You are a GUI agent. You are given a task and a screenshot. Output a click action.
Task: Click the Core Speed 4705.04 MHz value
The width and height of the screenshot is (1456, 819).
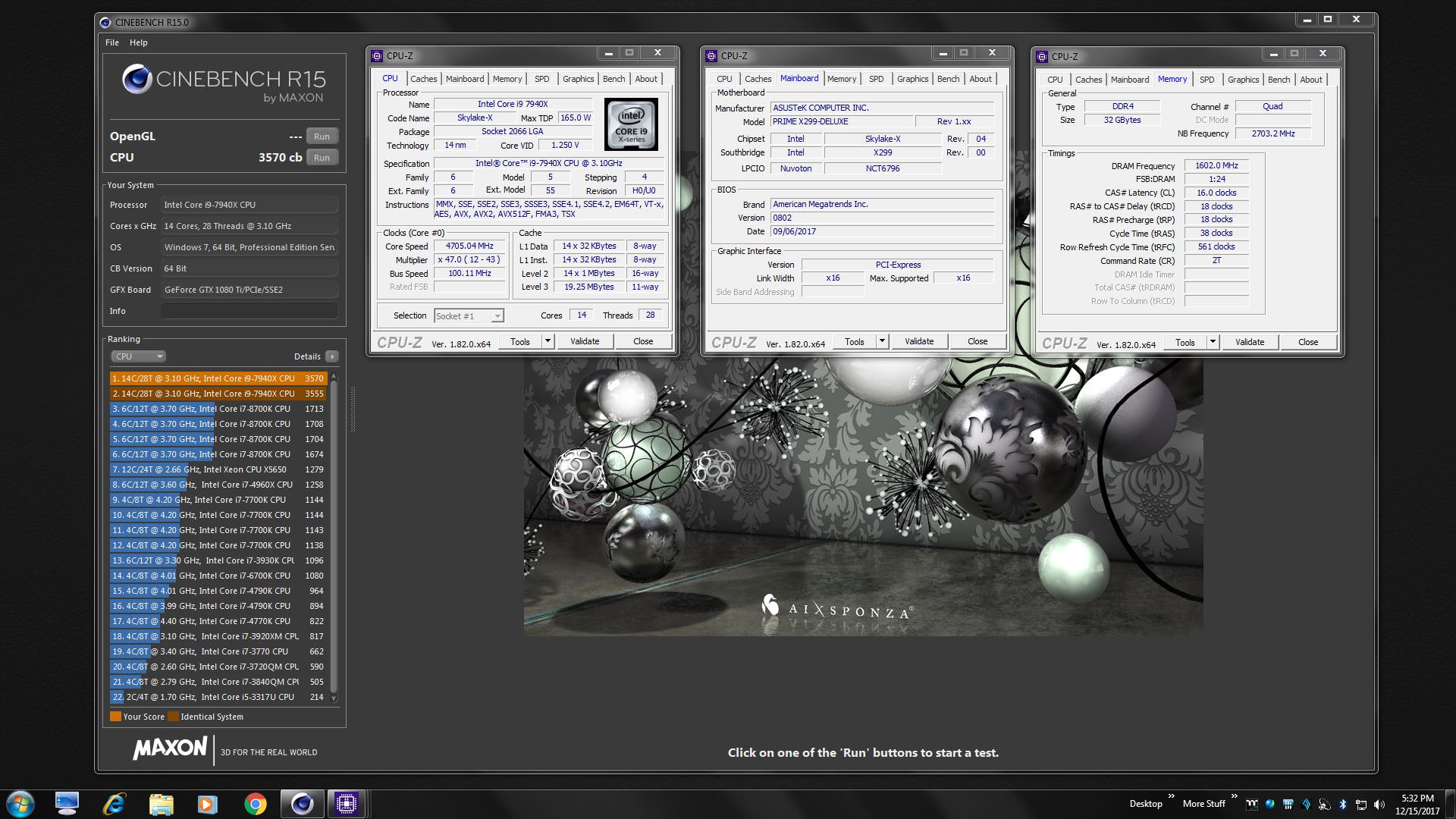pos(469,246)
